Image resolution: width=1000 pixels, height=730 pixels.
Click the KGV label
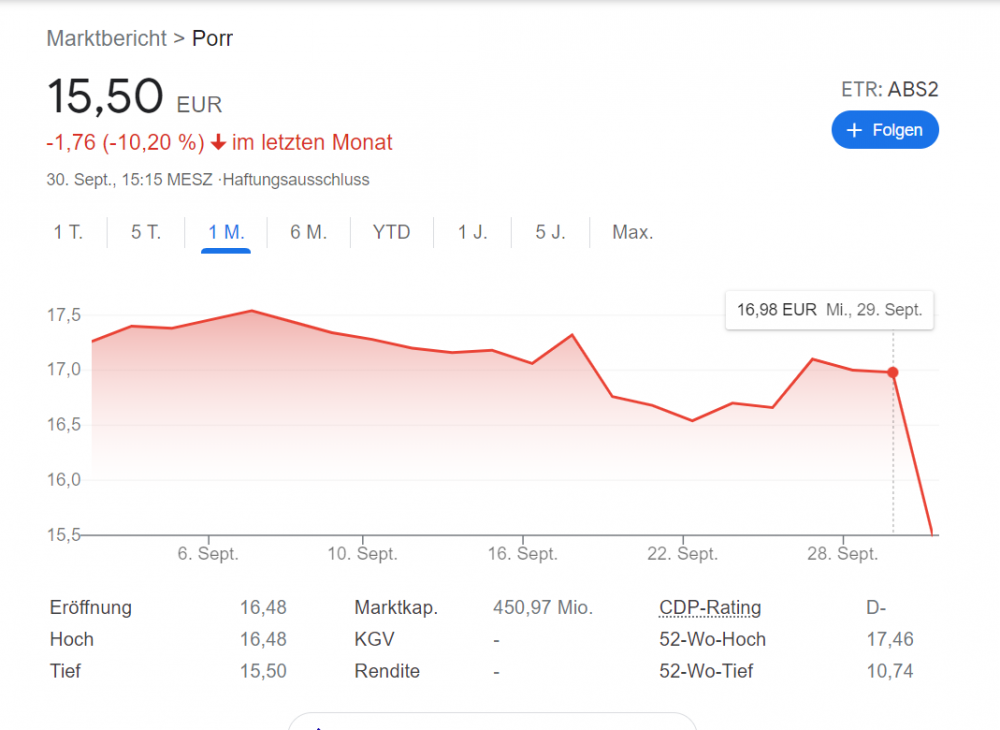point(374,639)
